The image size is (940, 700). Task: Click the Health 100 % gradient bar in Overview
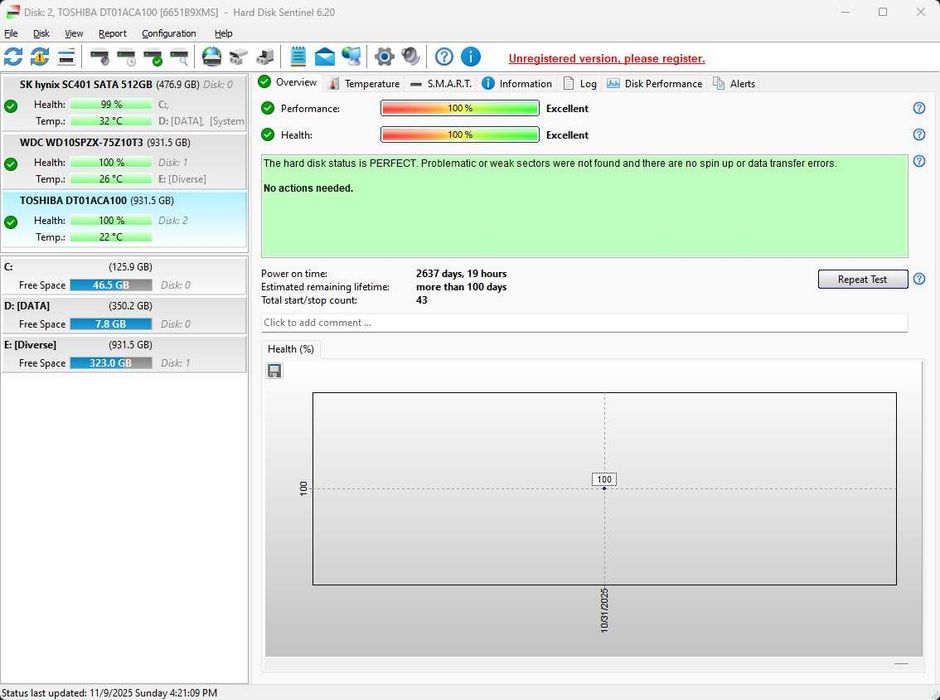point(460,135)
